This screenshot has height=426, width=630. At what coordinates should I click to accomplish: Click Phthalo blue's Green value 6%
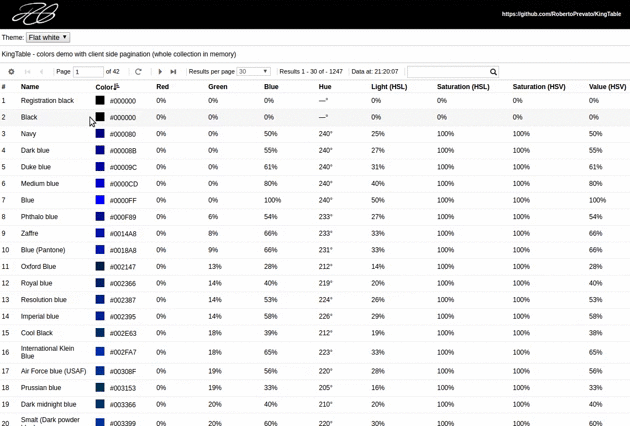[213, 217]
